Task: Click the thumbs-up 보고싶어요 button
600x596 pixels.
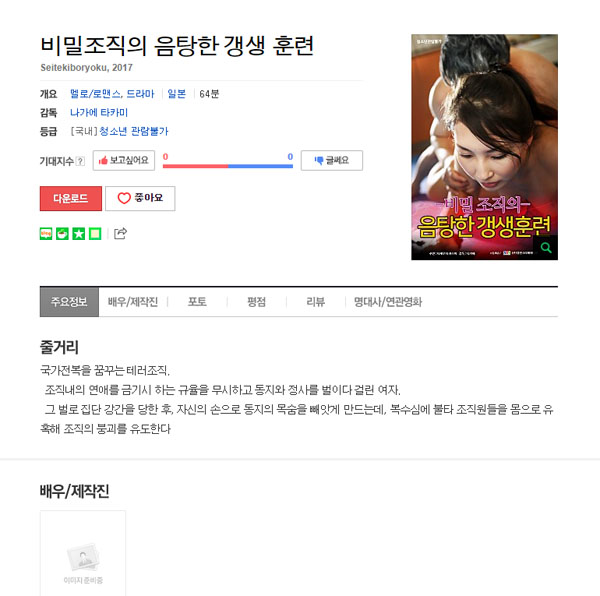Action: click(x=124, y=160)
